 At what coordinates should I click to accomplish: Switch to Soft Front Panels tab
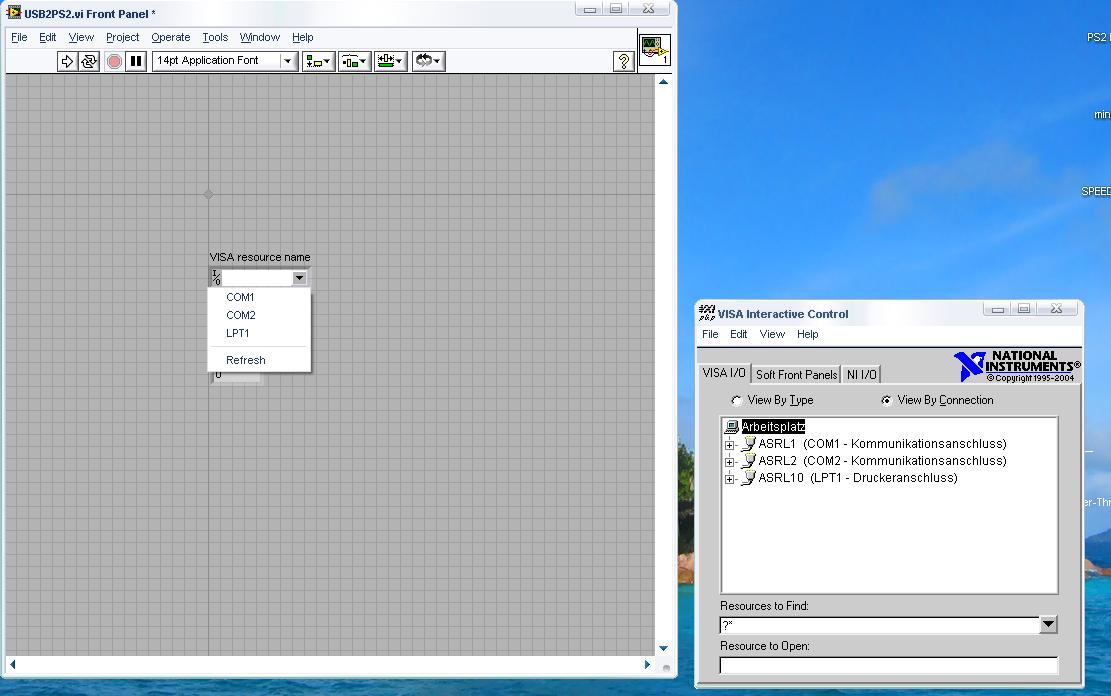[796, 374]
